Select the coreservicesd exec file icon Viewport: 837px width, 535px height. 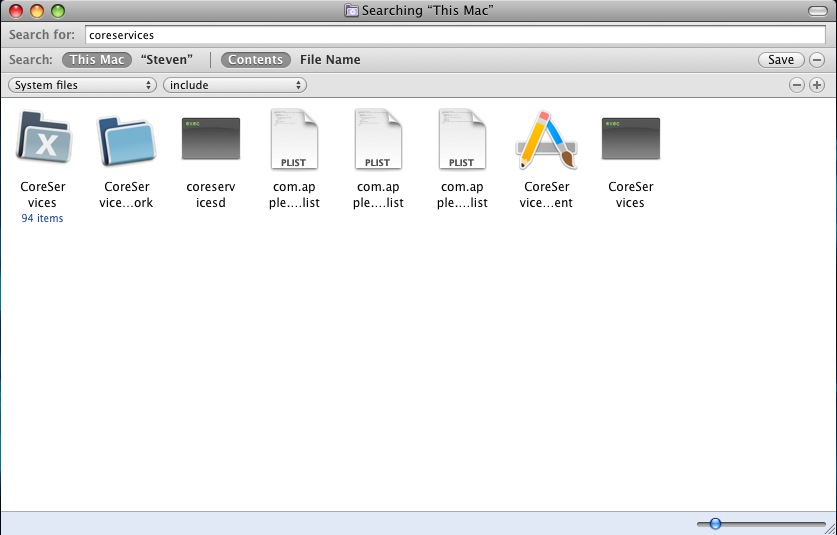point(211,138)
